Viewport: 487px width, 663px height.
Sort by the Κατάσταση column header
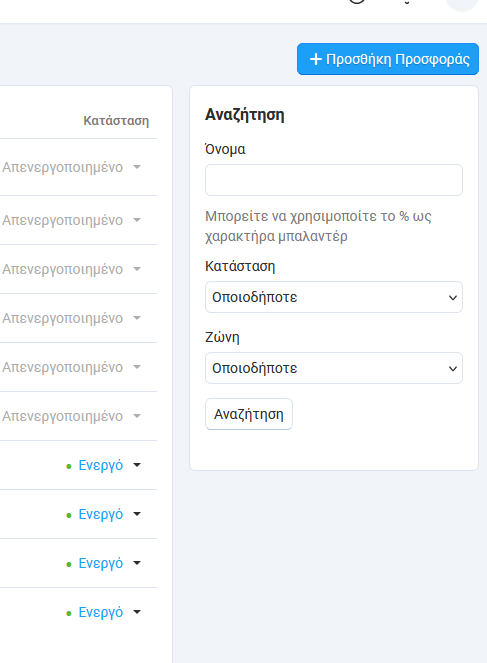click(x=116, y=121)
